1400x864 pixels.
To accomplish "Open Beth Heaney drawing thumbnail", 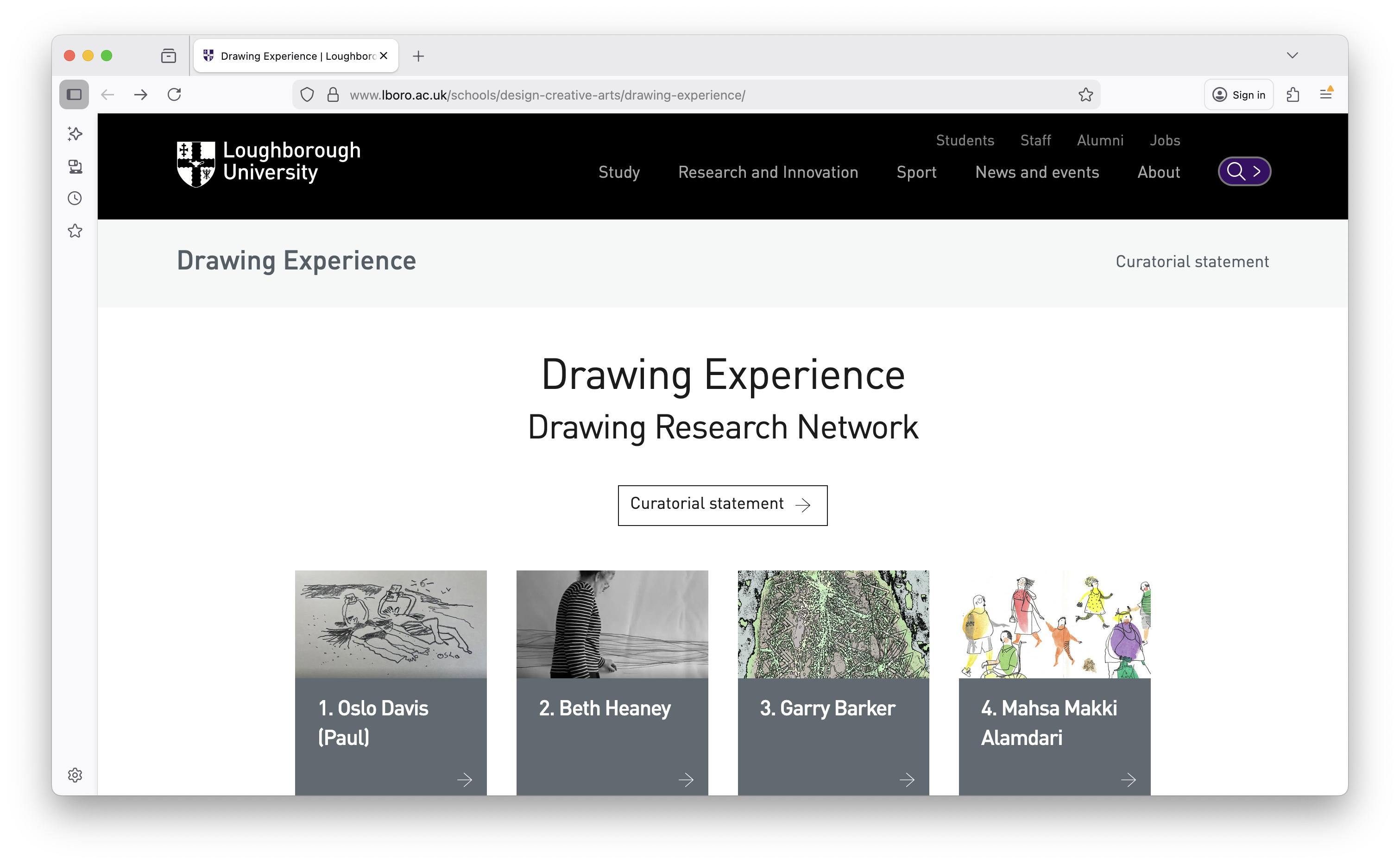I will click(612, 624).
